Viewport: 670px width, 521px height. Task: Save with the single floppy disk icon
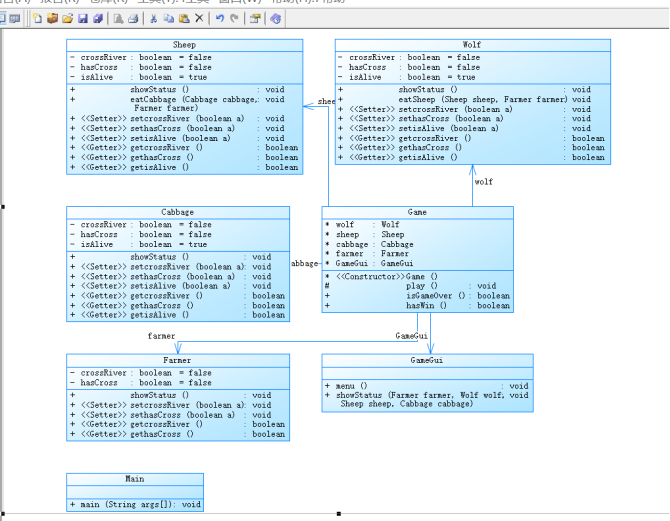[x=83, y=18]
